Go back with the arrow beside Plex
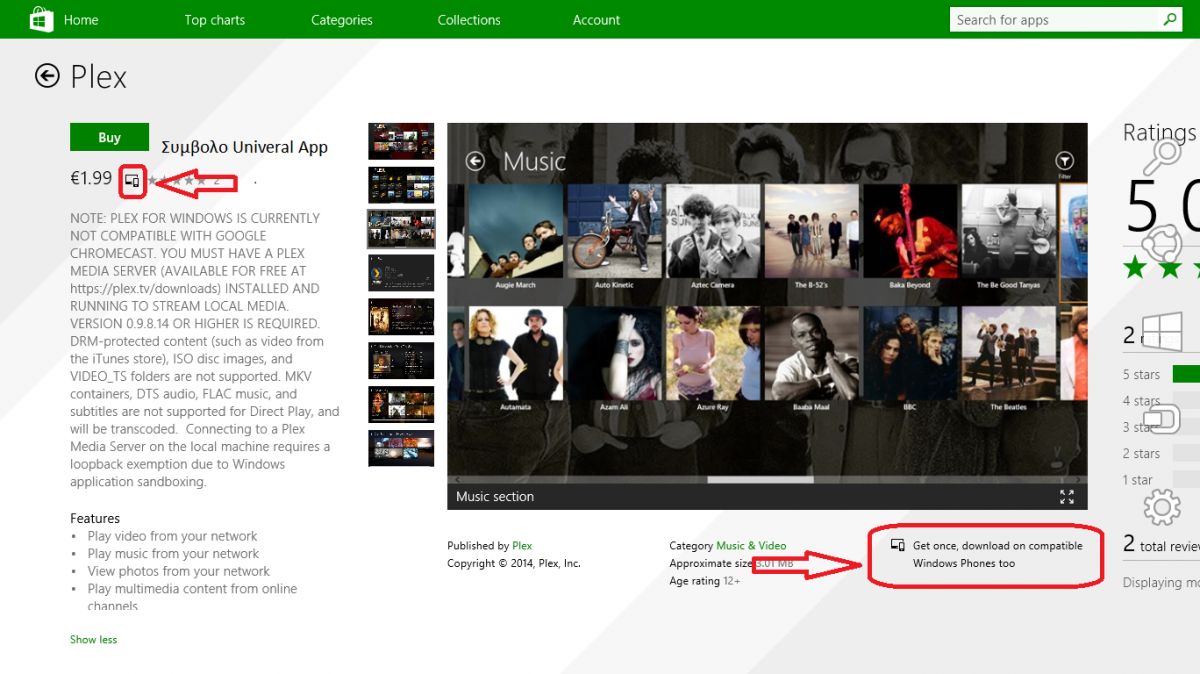 pos(47,76)
